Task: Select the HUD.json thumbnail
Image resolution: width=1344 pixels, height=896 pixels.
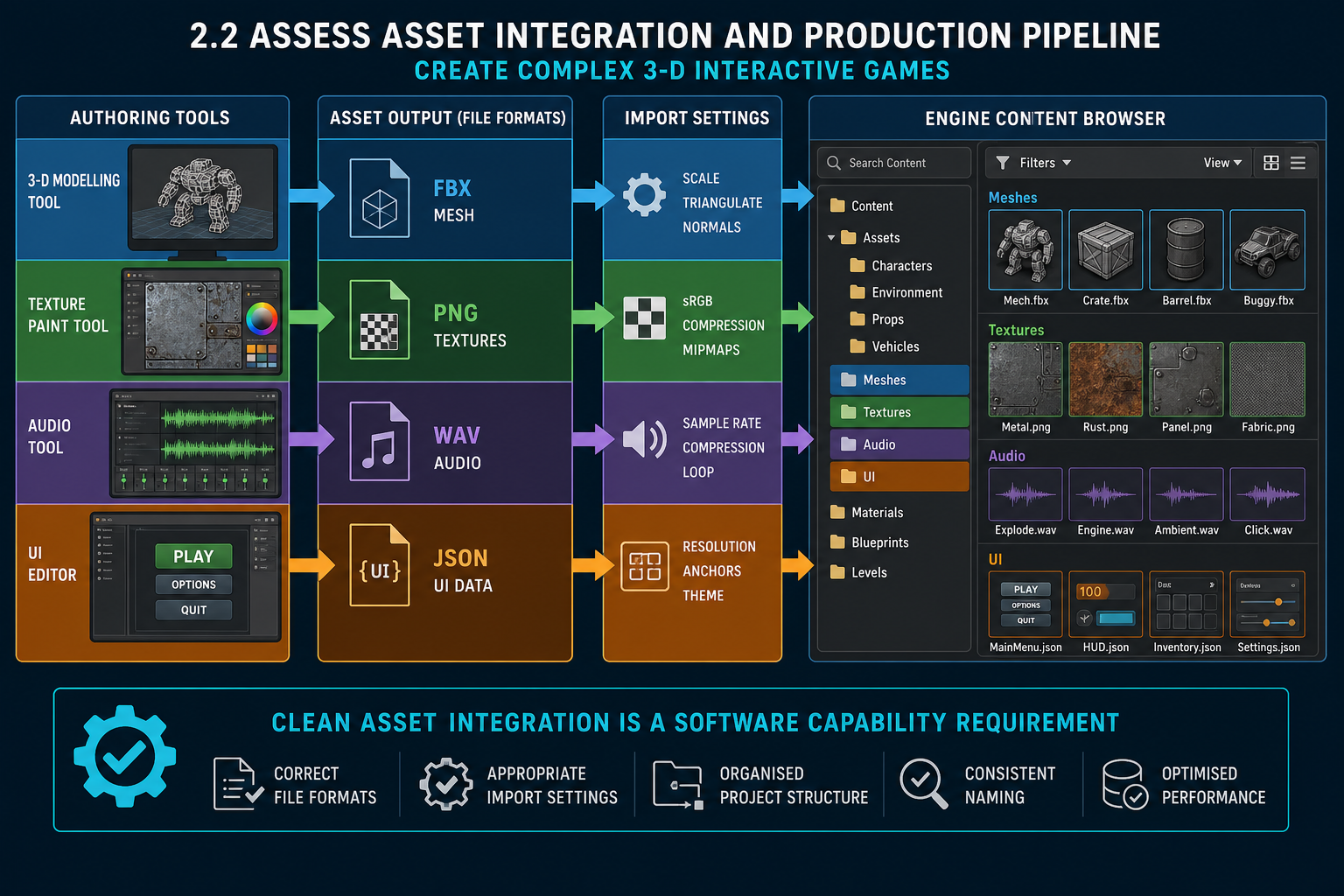Action: coord(1106,604)
